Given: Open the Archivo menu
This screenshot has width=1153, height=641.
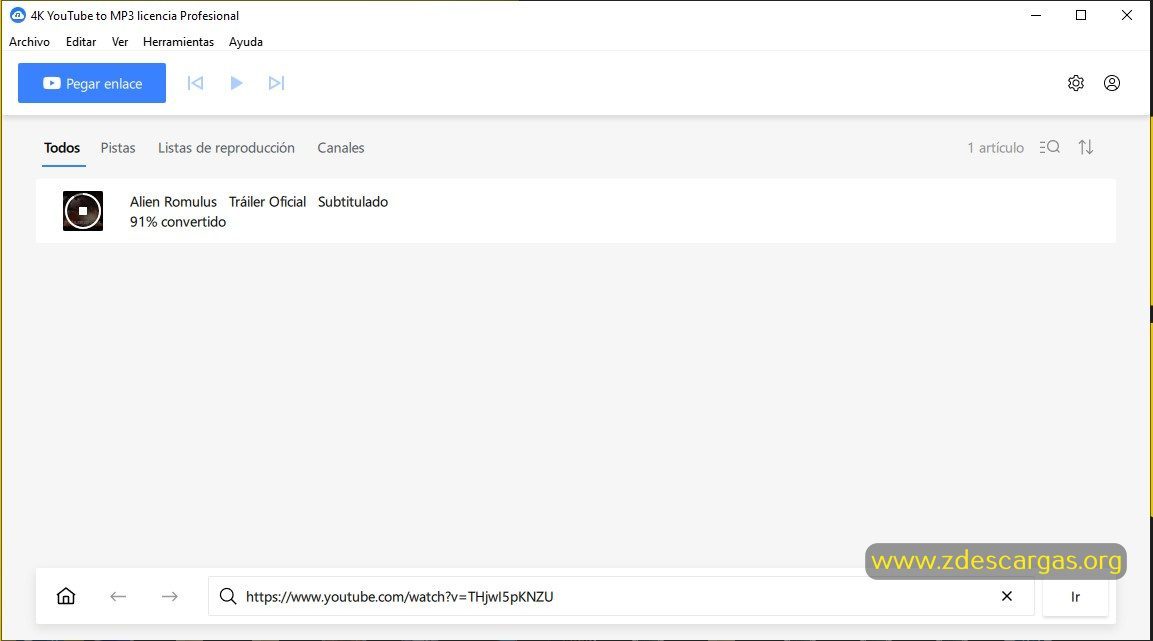Looking at the screenshot, I should click(x=29, y=42).
